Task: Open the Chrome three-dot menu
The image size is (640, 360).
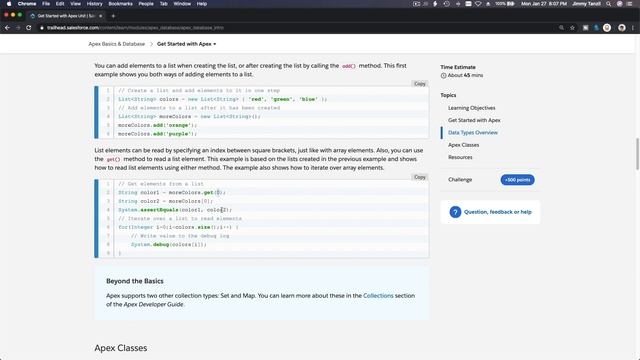Action: pos(633,28)
